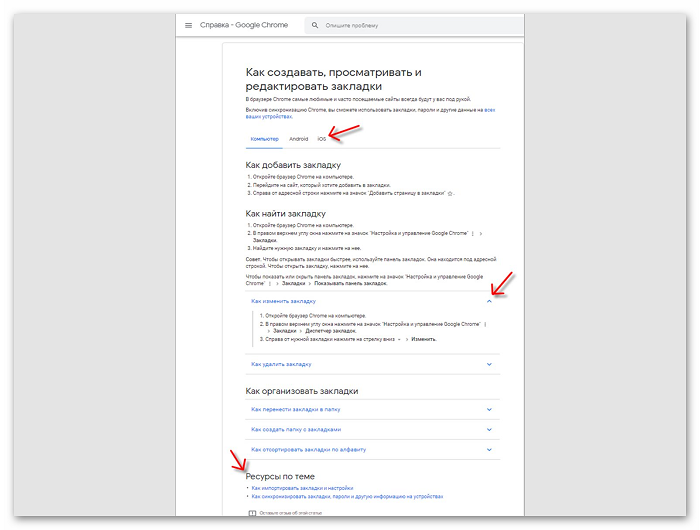Click the 'Как организовать закладки' heading
The width and height of the screenshot is (700, 530).
point(302,391)
